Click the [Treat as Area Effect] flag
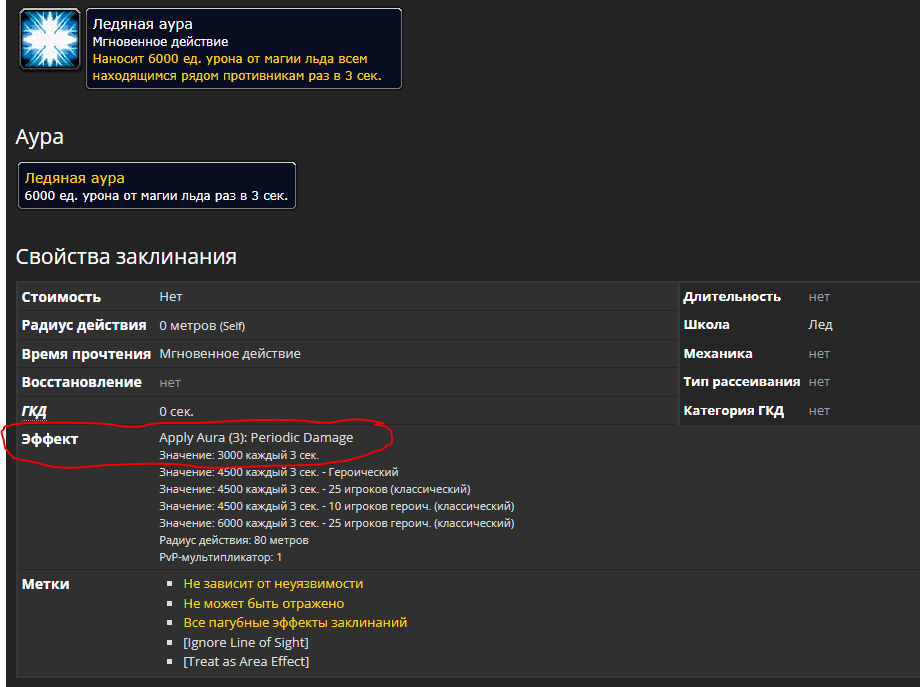 246,661
